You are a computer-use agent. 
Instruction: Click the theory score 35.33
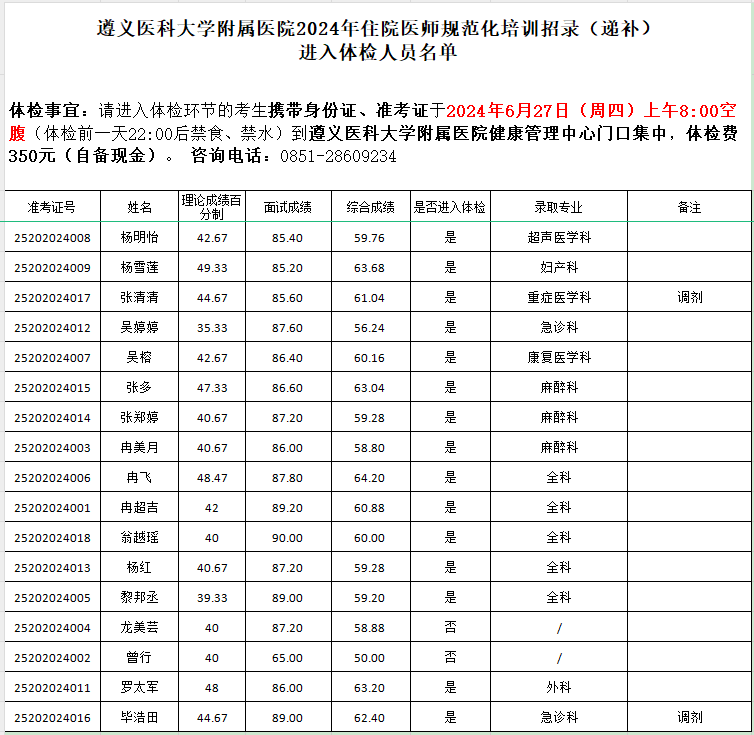click(x=212, y=328)
